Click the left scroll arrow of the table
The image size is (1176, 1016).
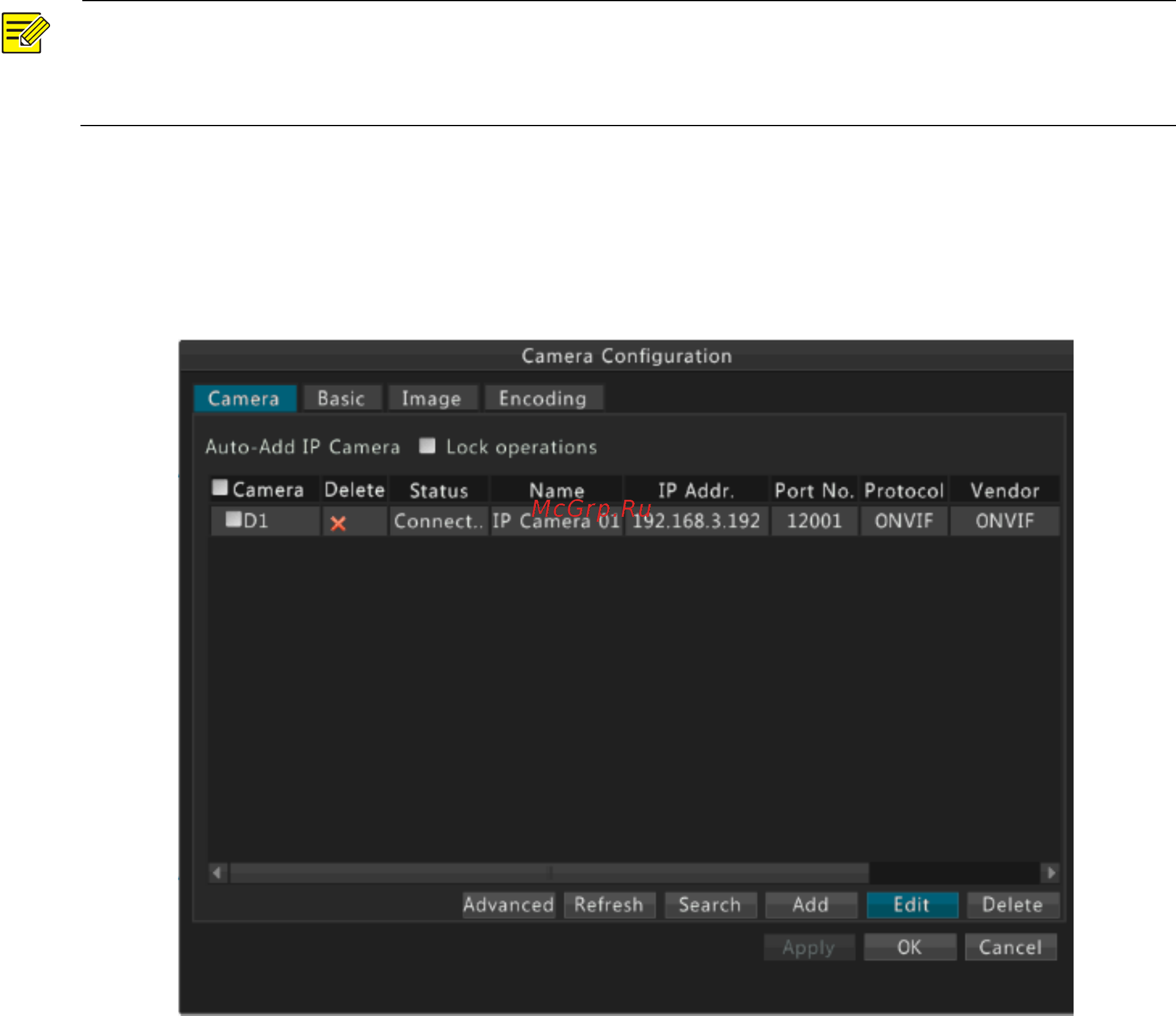click(218, 873)
